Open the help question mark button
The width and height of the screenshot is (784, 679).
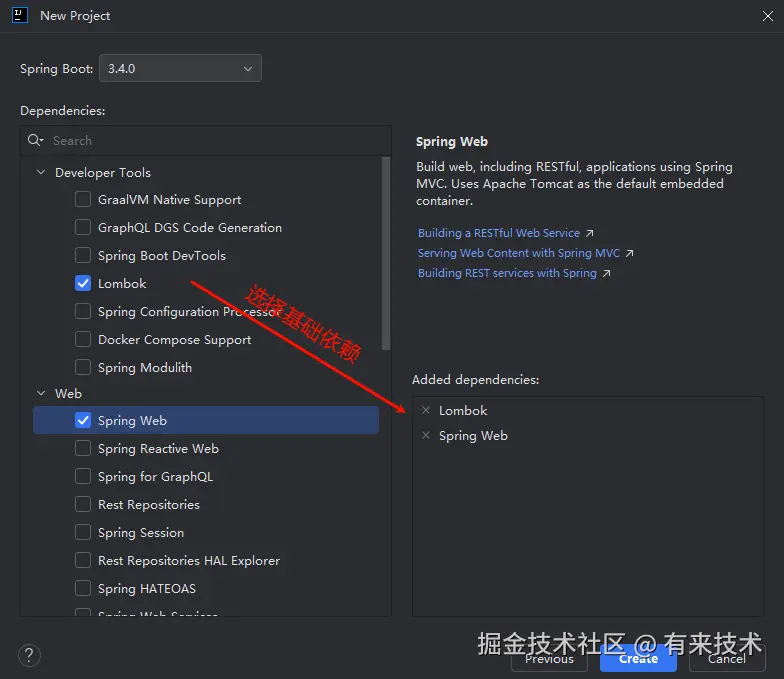coord(30,655)
